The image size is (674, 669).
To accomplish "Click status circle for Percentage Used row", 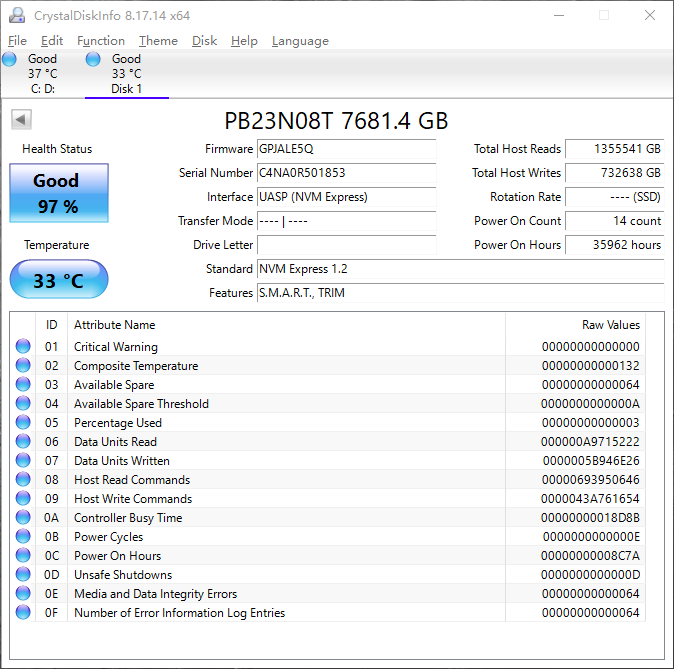I will (x=23, y=422).
